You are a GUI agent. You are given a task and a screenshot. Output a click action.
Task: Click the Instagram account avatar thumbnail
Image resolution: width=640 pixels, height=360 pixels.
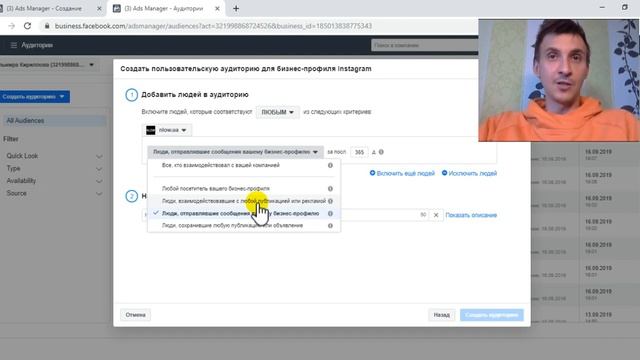[x=151, y=130]
